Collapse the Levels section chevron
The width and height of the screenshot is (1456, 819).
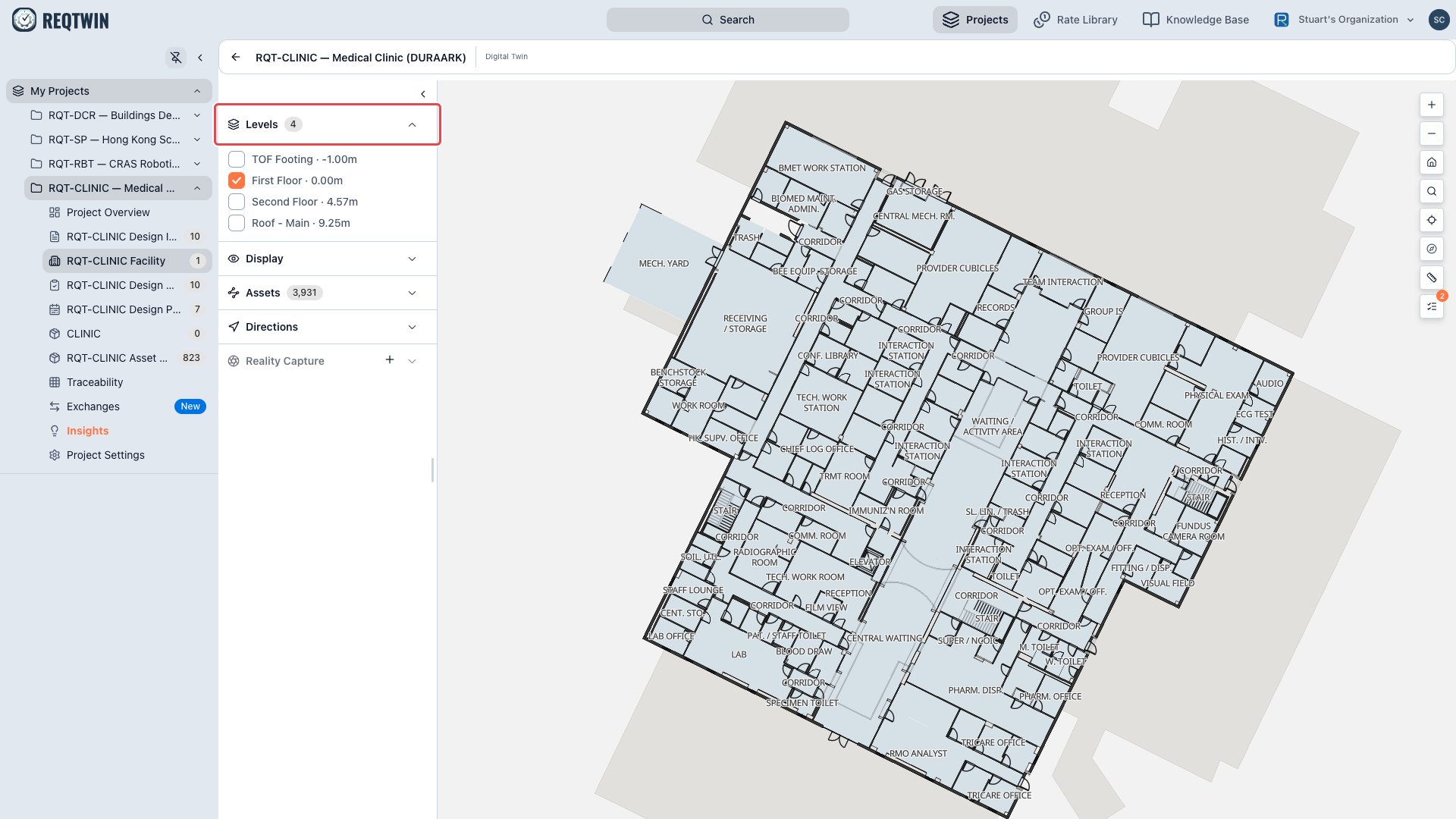(x=413, y=124)
